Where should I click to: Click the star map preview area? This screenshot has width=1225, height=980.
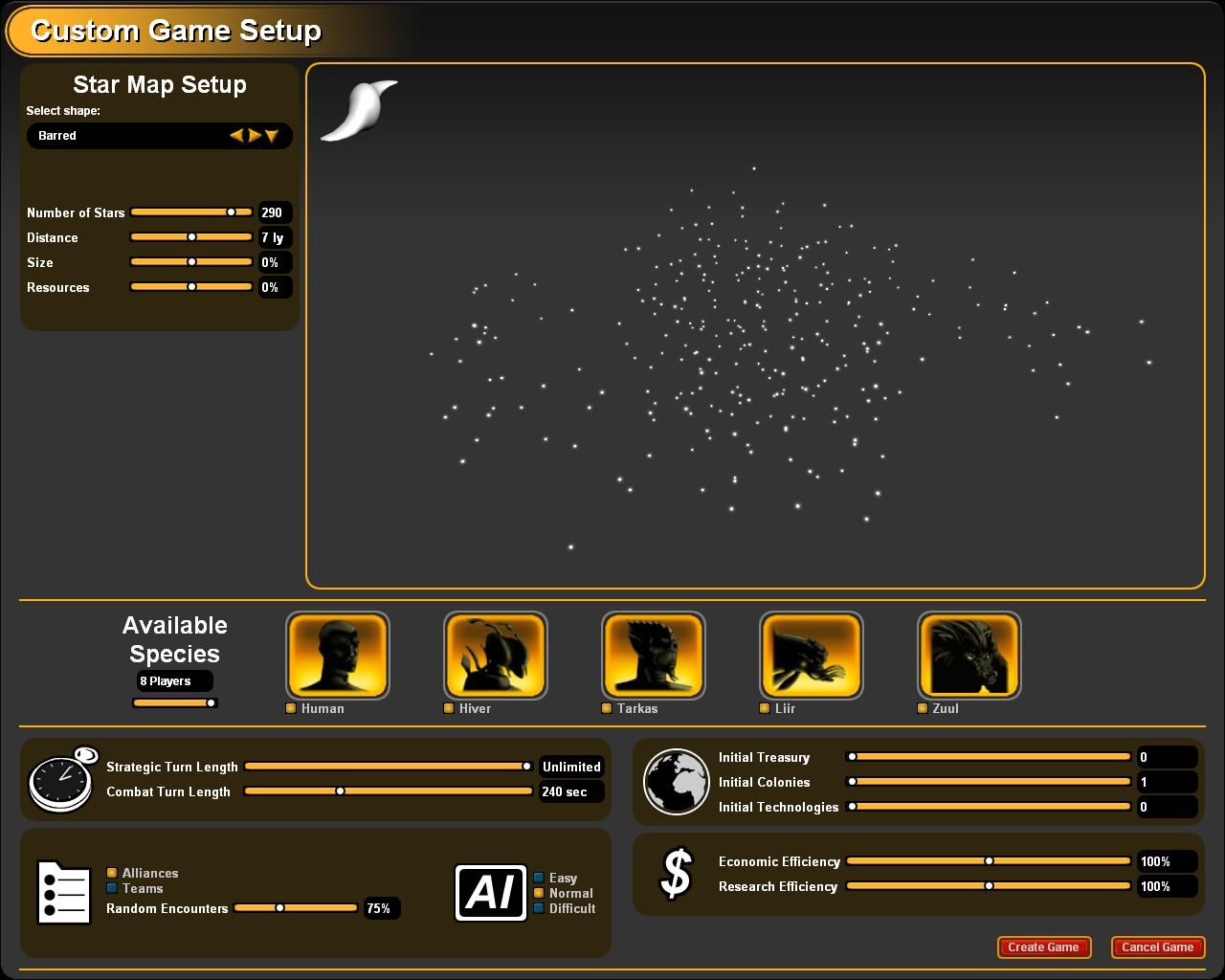(x=755, y=325)
